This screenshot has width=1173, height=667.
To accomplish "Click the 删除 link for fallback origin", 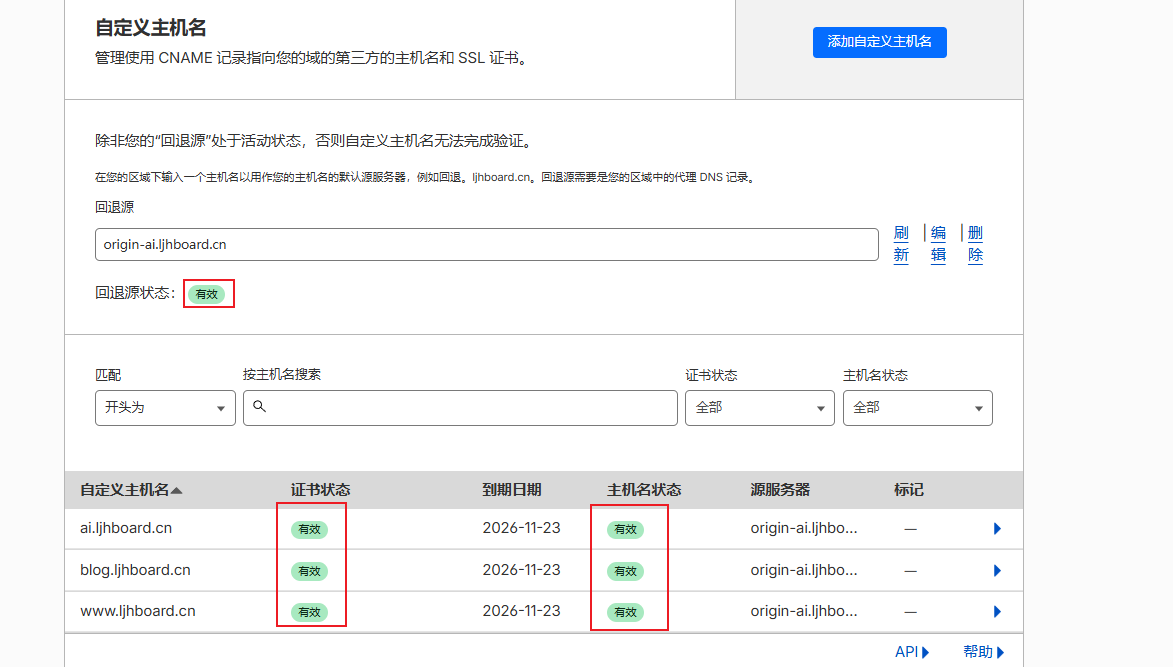I will click(x=975, y=244).
